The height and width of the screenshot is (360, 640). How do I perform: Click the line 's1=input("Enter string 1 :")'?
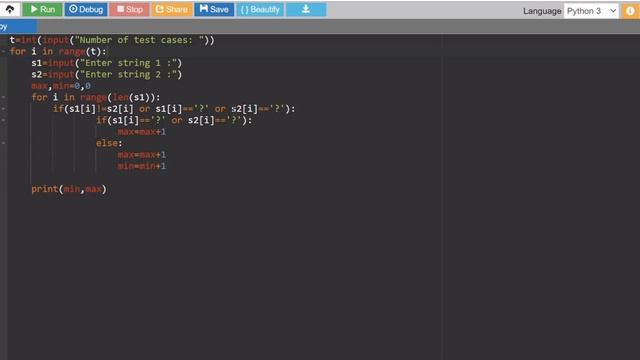[x=107, y=63]
